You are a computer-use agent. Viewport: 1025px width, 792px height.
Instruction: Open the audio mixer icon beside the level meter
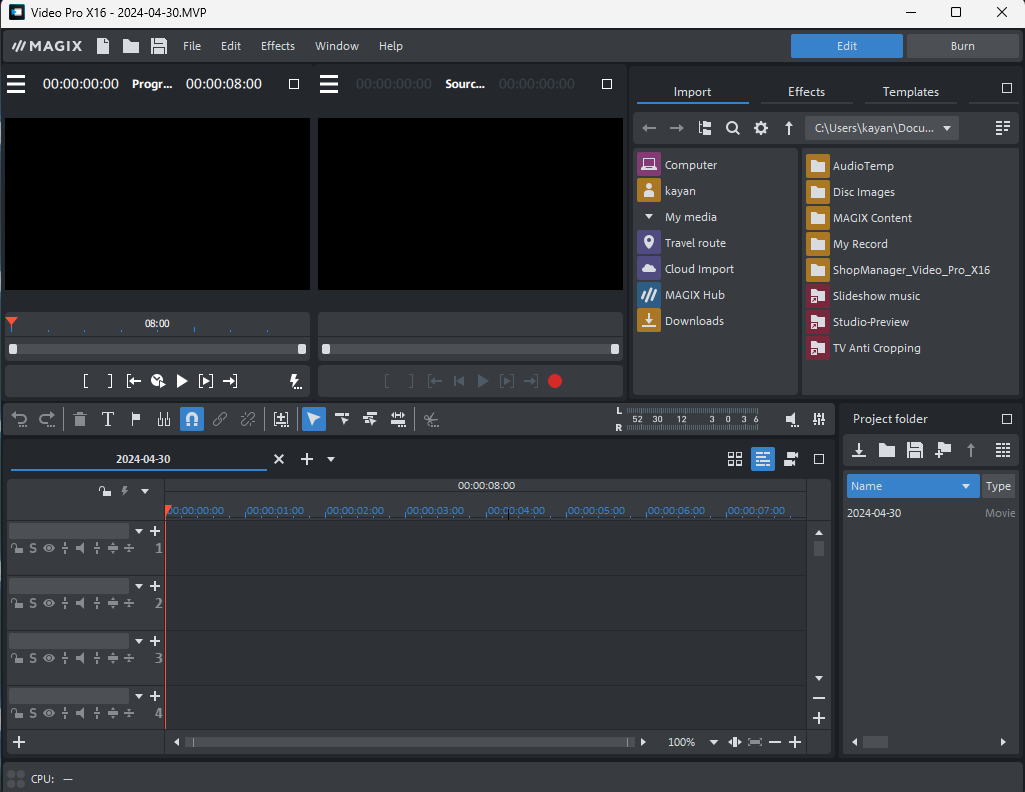click(x=819, y=420)
